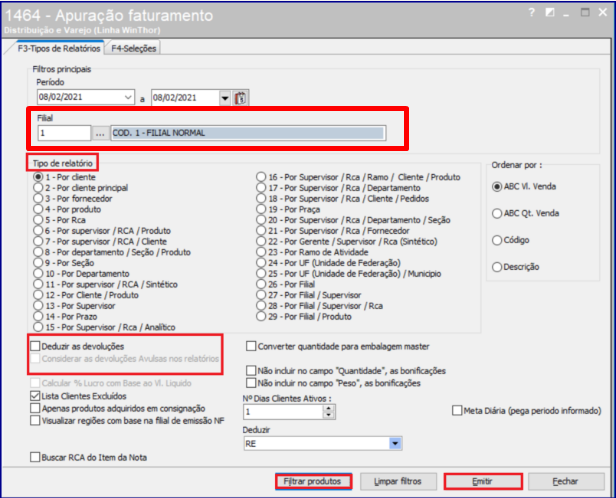Uncheck Lista Clientes Excluídos
The image size is (616, 498).
37,396
